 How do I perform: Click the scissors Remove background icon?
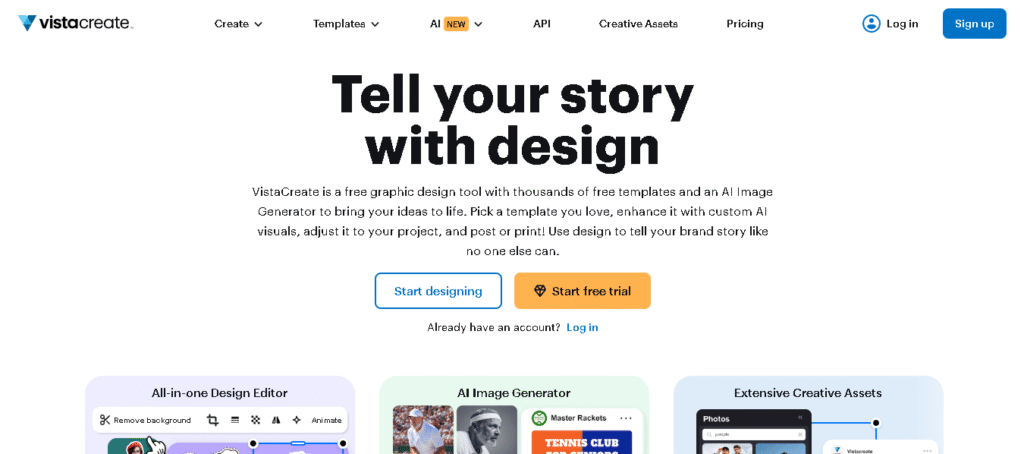point(105,420)
